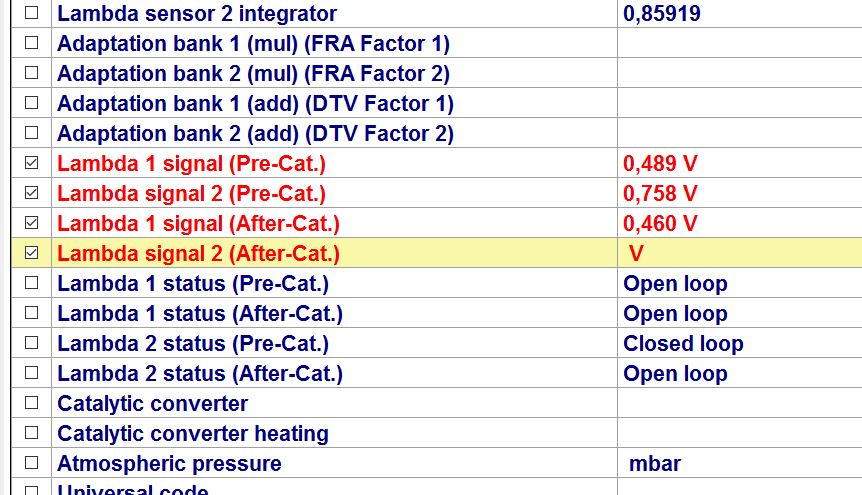Uncheck Lambda 1 signal (Pre-Cat.) checkbox
The width and height of the screenshot is (862, 495).
32,163
